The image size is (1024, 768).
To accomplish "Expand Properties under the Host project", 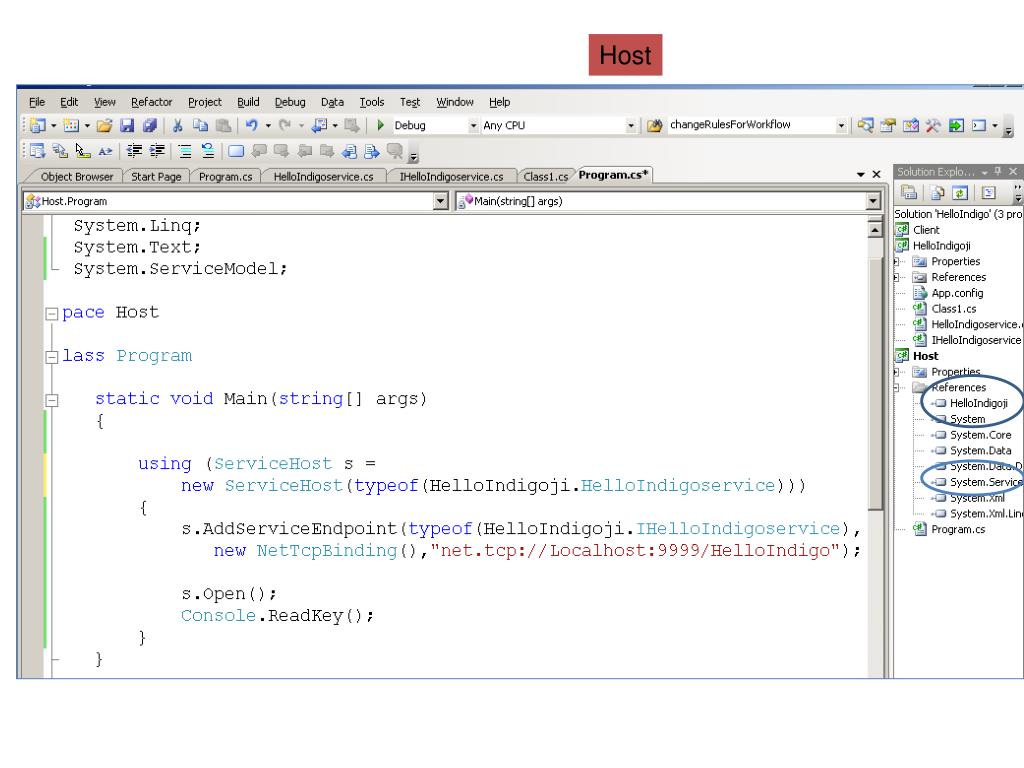I will click(x=897, y=372).
